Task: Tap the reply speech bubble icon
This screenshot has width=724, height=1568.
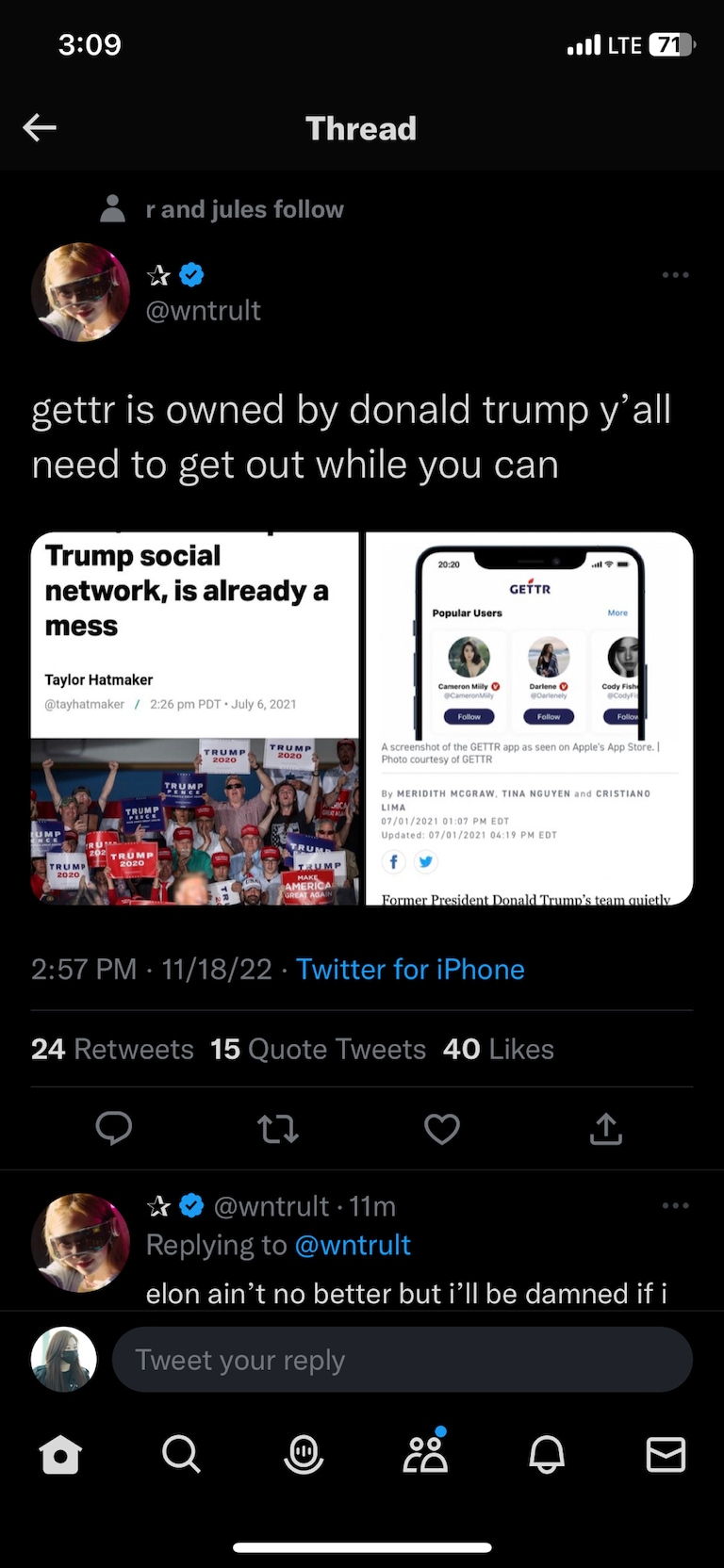Action: point(114,1128)
